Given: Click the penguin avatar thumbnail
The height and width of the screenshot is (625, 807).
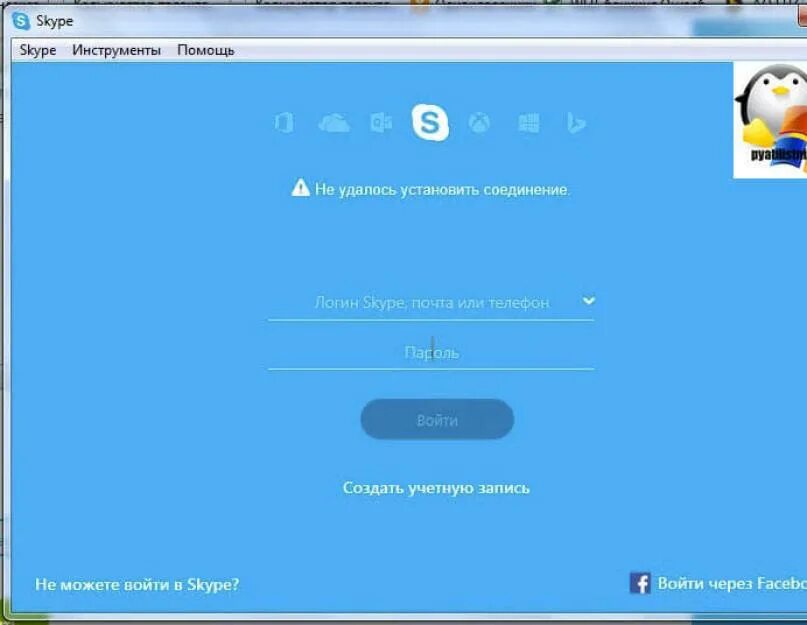Looking at the screenshot, I should 770,120.
